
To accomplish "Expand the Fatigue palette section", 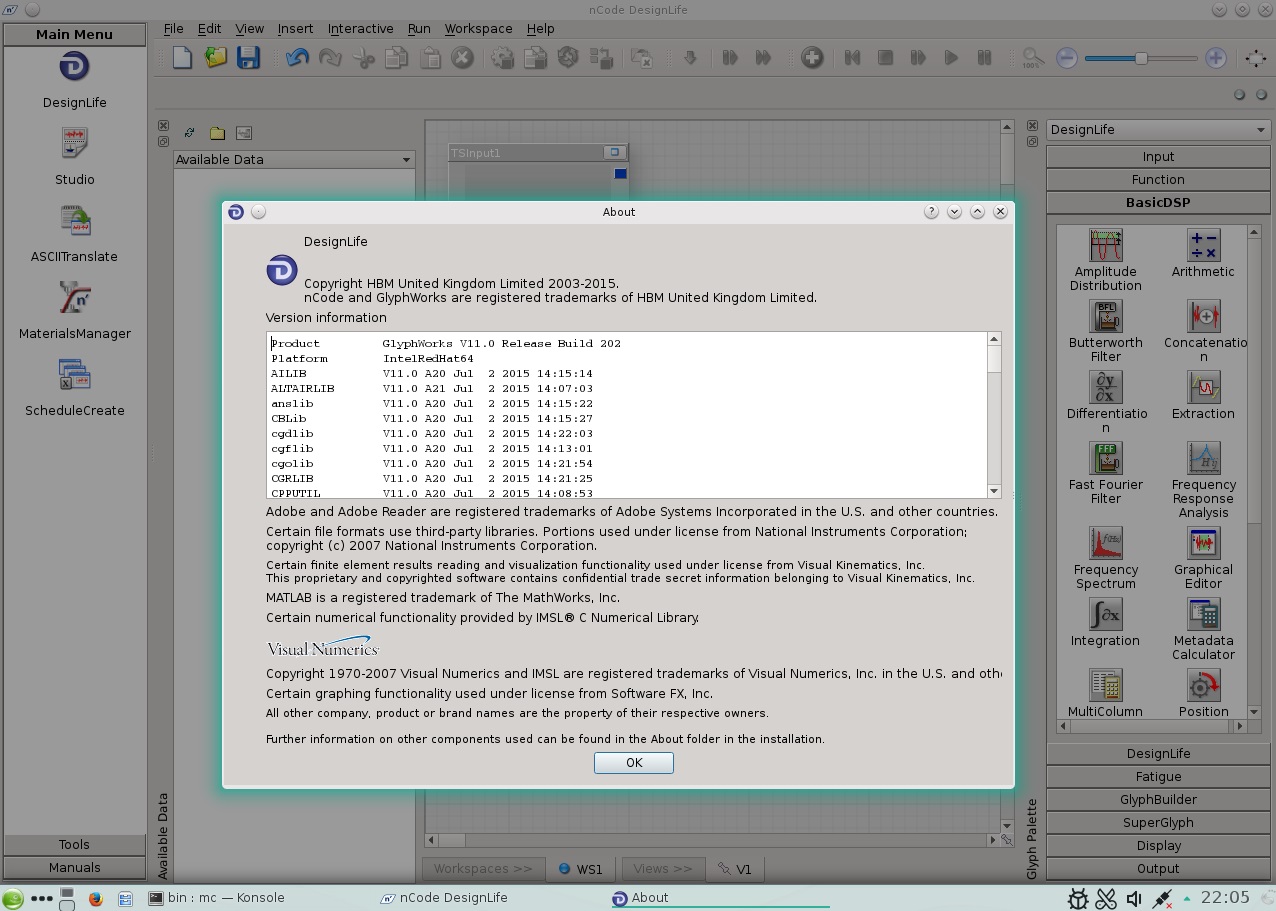I will pyautogui.click(x=1158, y=776).
